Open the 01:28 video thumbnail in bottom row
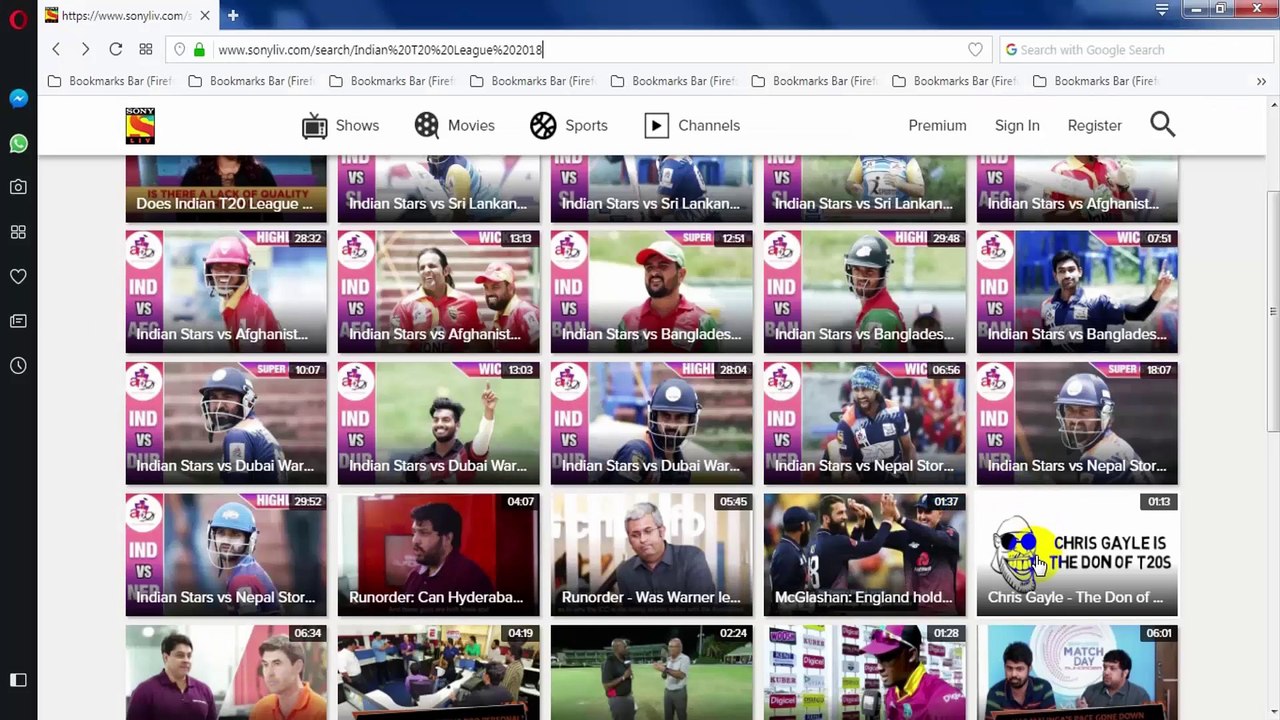 click(x=864, y=672)
